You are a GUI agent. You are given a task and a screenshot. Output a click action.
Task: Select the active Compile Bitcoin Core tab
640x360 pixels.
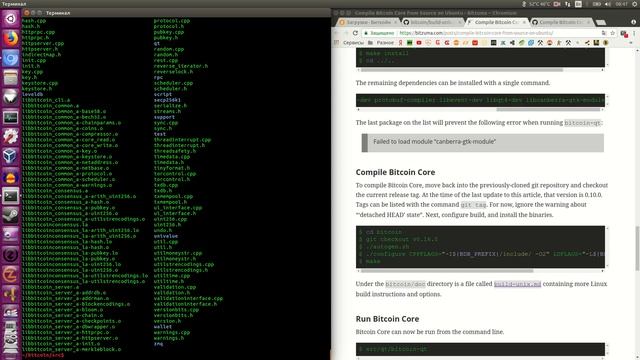[x=496, y=22]
